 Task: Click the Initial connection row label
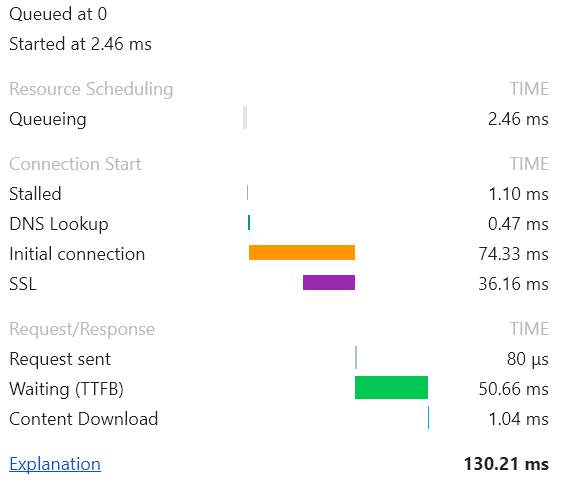tap(77, 254)
